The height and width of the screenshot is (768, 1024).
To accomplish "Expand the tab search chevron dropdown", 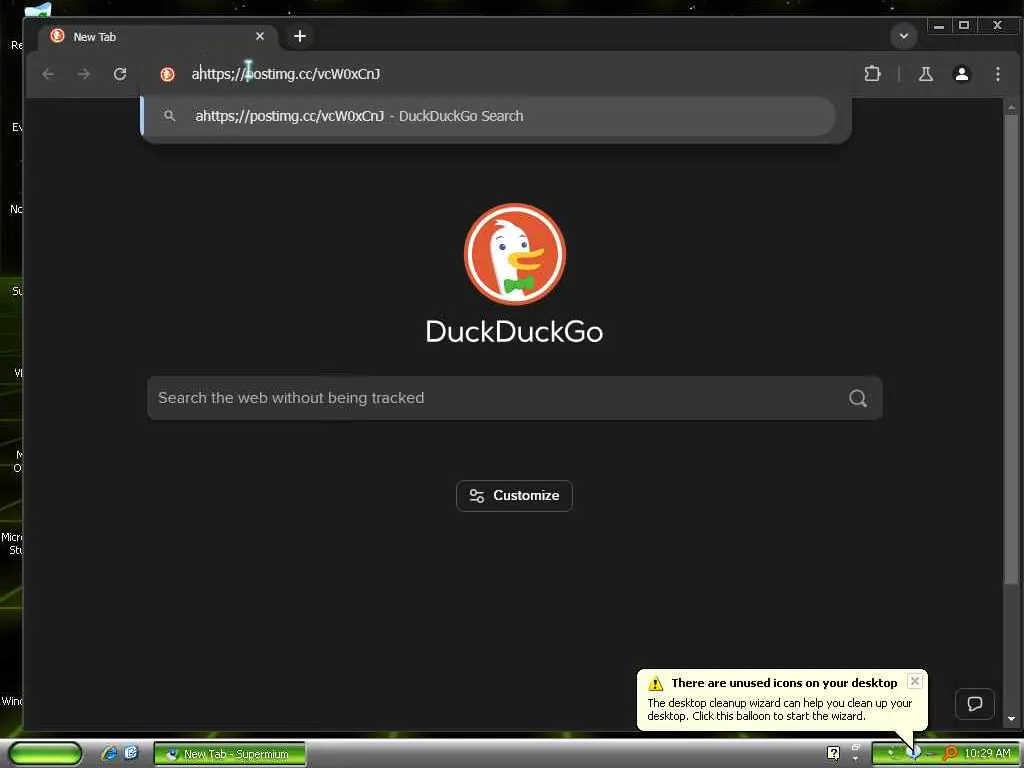I will pyautogui.click(x=904, y=36).
